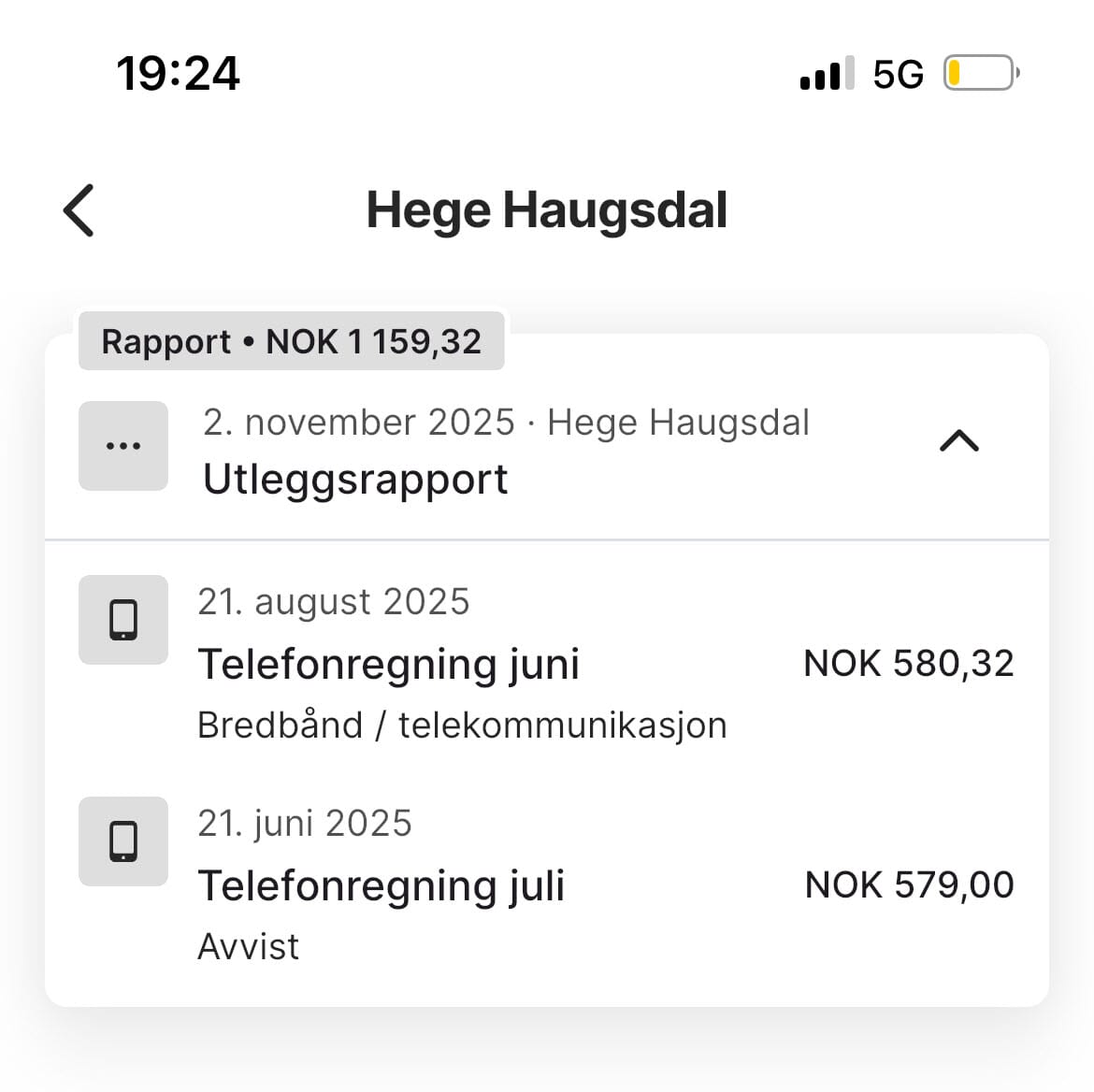Viewport: 1094px width, 1092px height.
Task: Tap the battery indicator showing low charge
Action: click(980, 72)
